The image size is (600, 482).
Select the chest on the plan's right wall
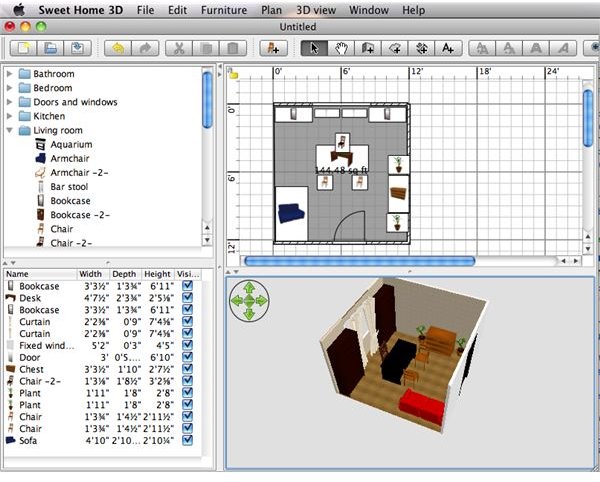click(x=399, y=194)
